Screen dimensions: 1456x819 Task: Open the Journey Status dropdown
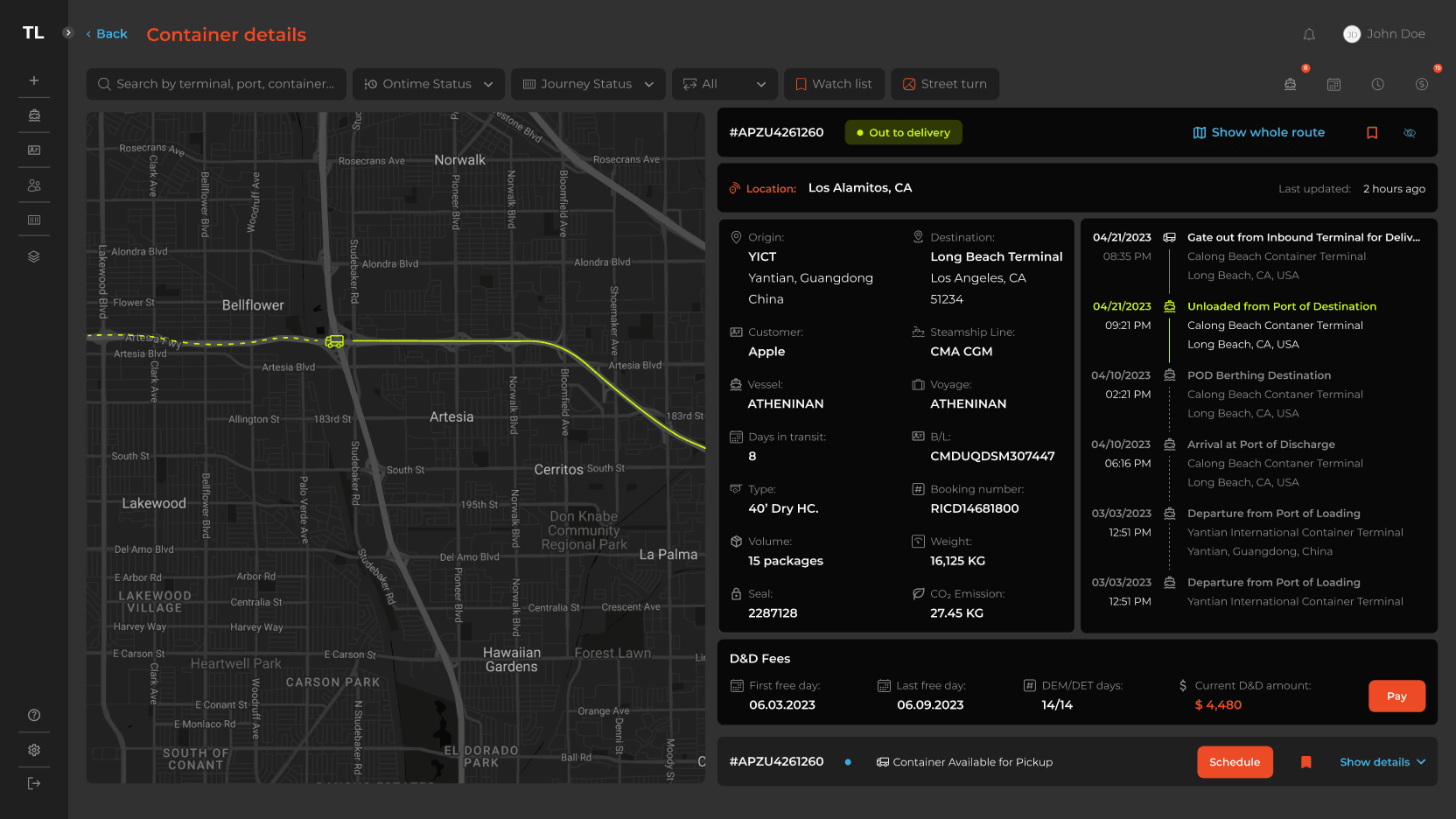pos(588,84)
